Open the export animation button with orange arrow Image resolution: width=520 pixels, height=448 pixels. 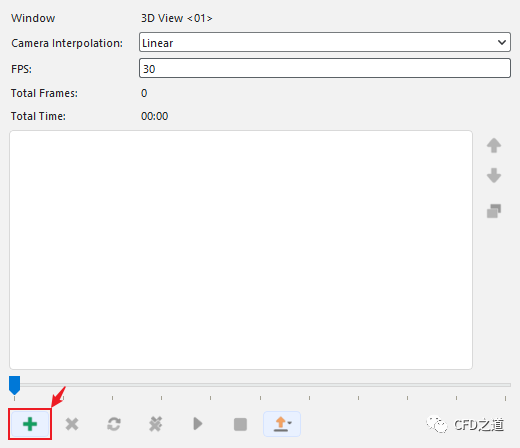pos(282,424)
